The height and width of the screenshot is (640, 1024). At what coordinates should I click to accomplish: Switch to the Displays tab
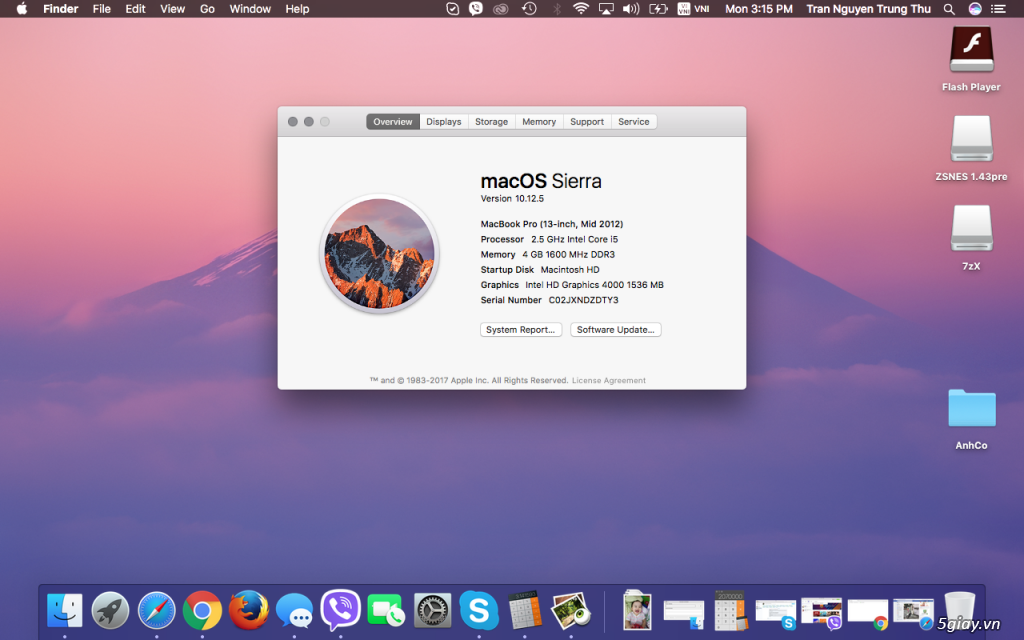coord(443,121)
